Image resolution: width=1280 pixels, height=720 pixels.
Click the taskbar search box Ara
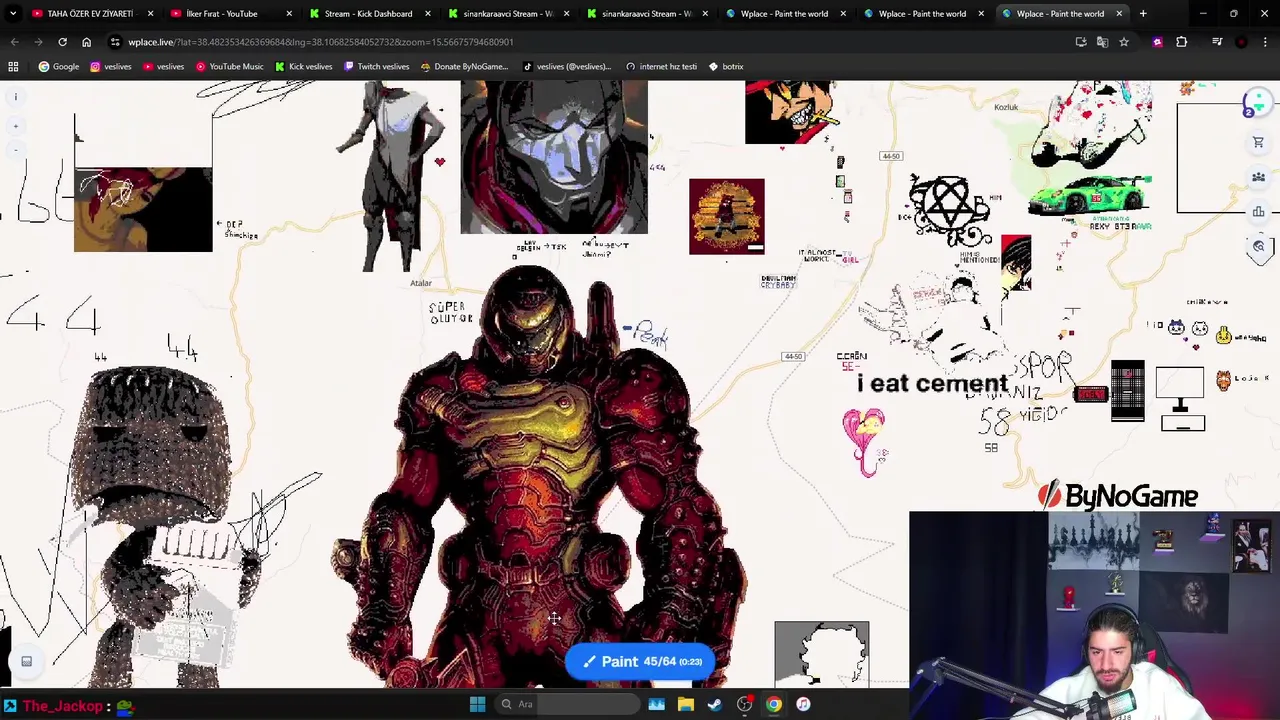point(568,704)
